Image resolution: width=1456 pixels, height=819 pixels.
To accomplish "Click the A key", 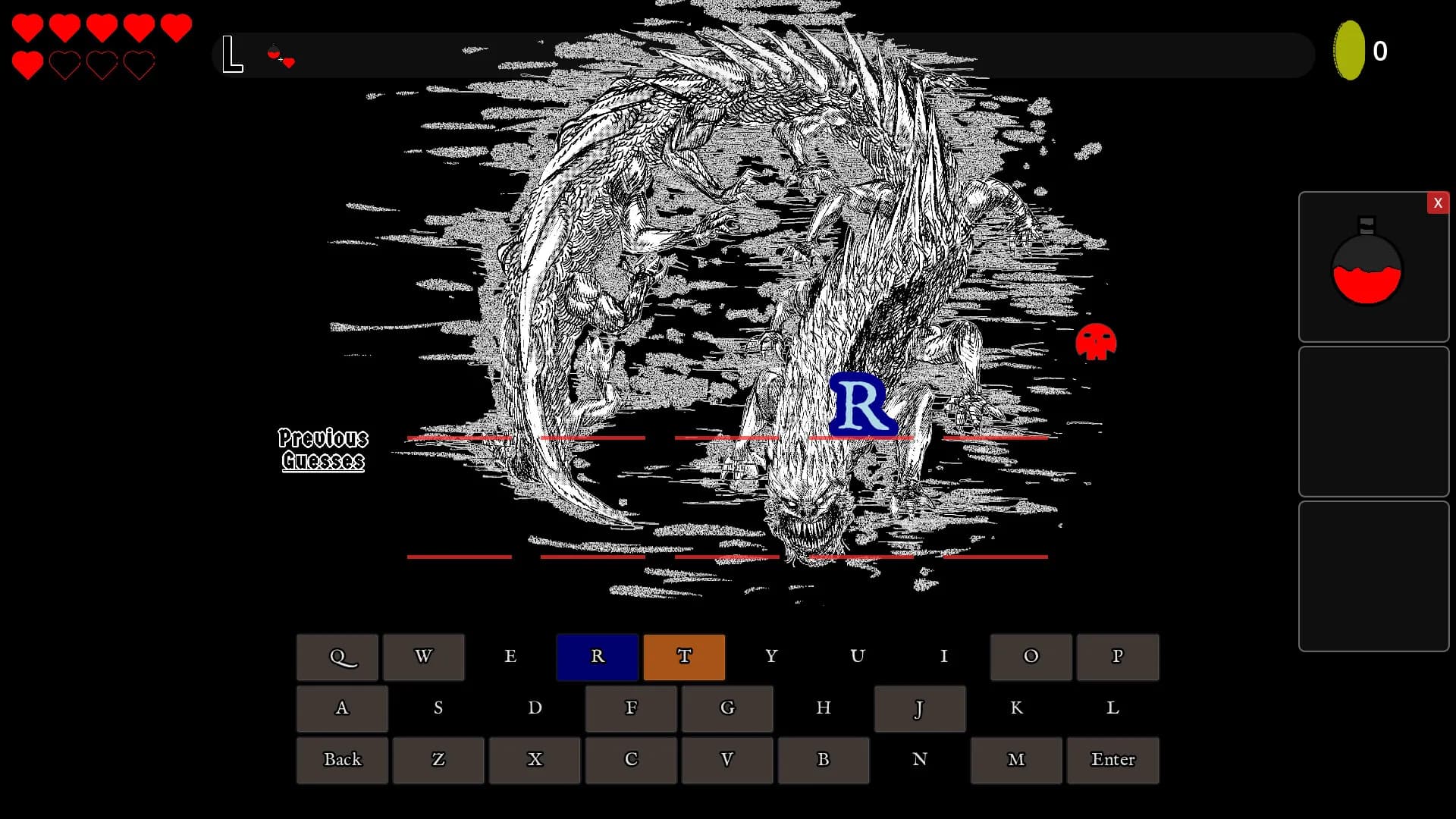I will coord(342,708).
